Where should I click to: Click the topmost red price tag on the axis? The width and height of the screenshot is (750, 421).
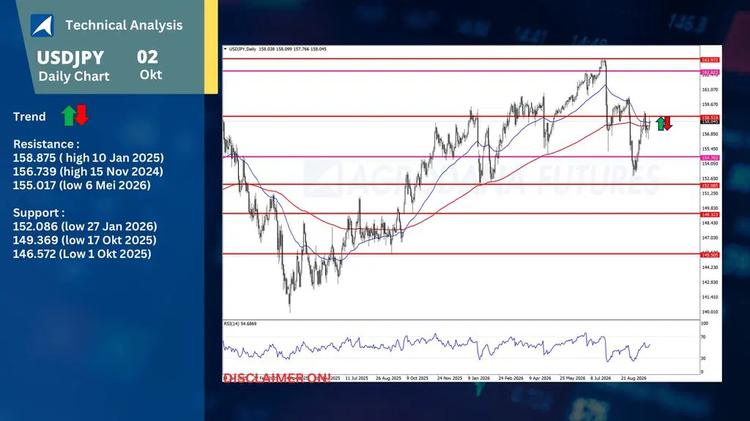710,60
